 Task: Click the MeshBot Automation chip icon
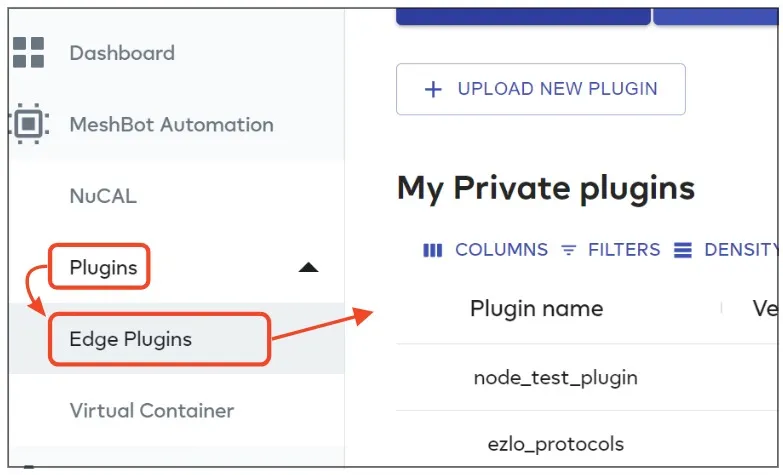[x=29, y=123]
